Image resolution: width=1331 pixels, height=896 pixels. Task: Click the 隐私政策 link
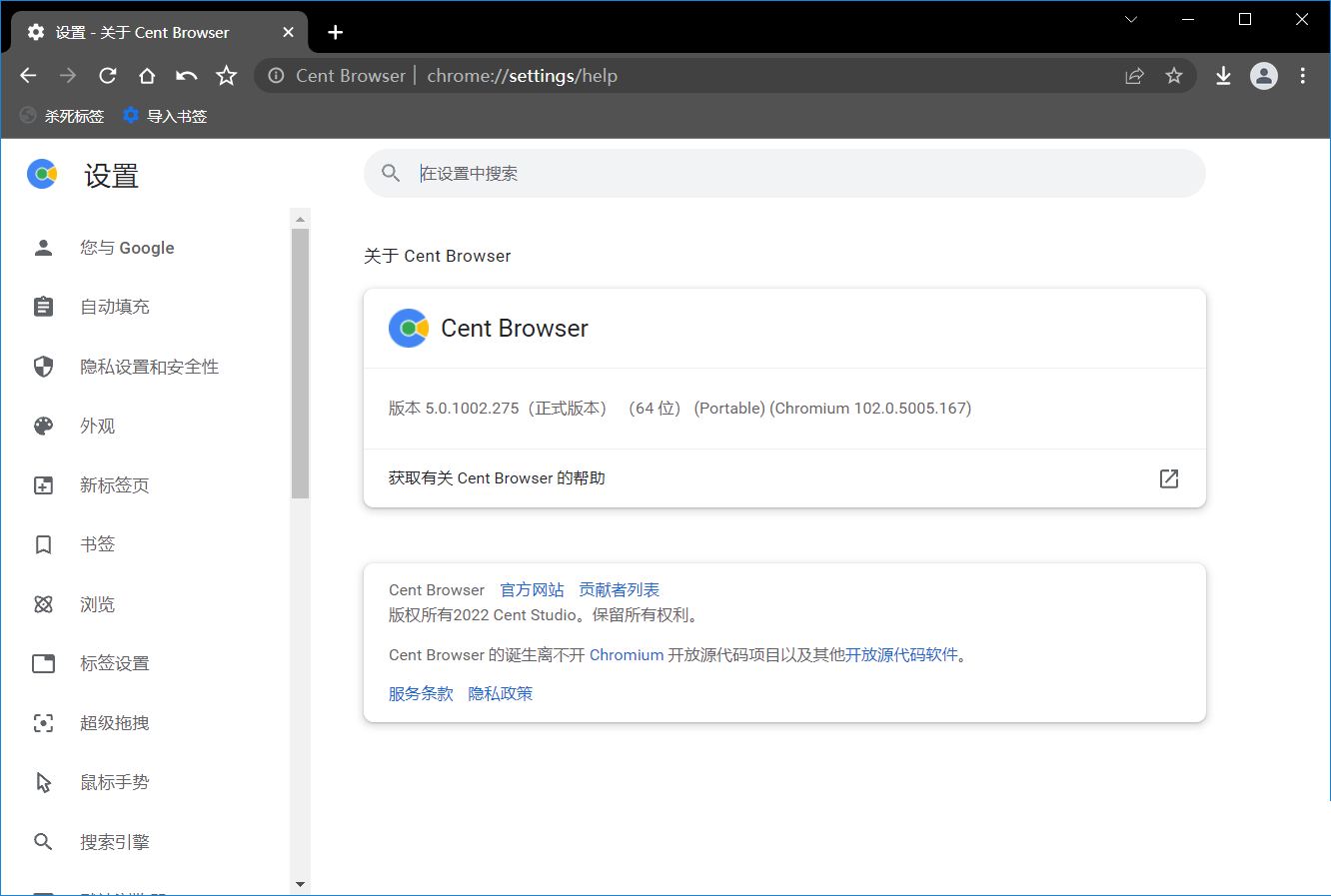[501, 694]
